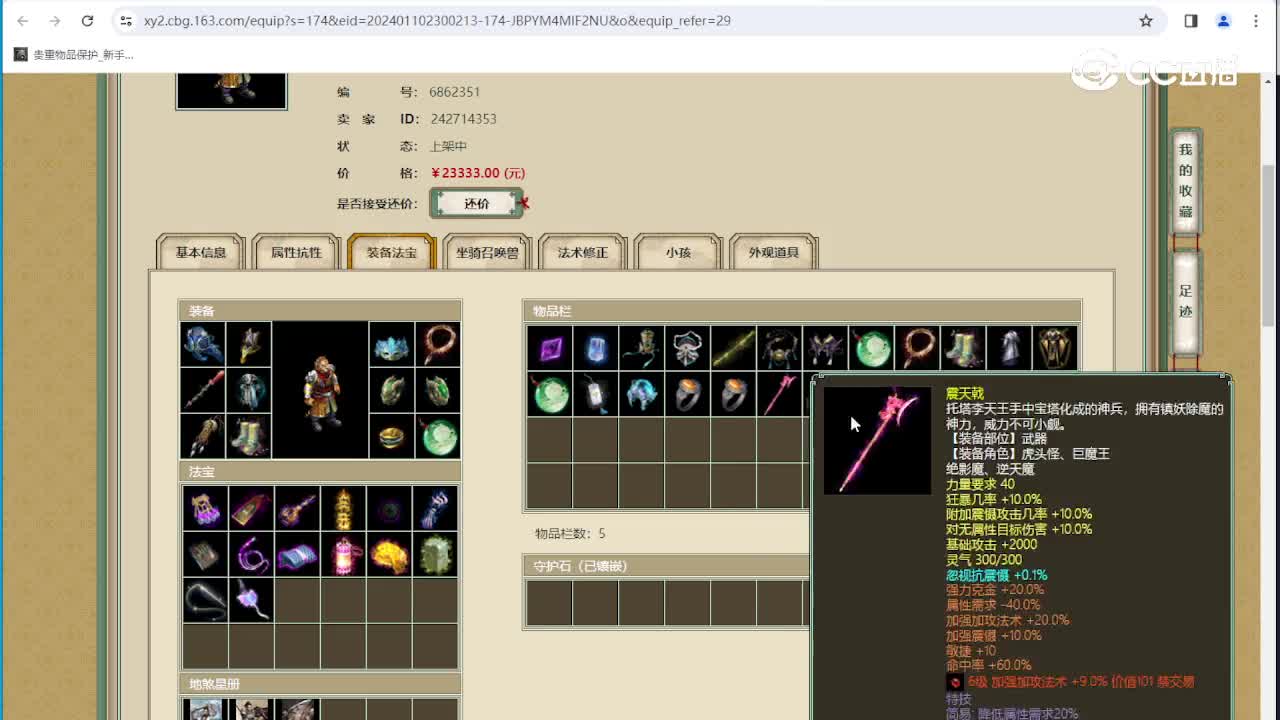Click seller ID 242714353
This screenshot has height=720, width=1280.
pos(464,119)
